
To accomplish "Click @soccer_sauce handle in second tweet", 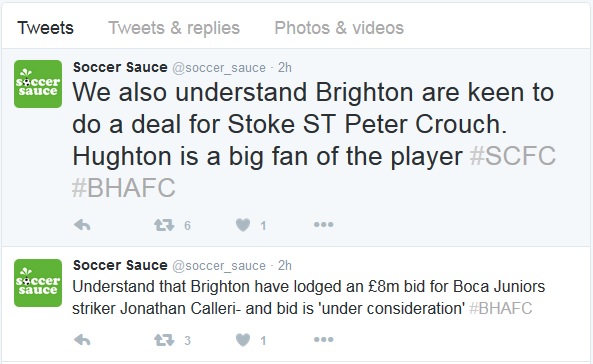I will 219,266.
